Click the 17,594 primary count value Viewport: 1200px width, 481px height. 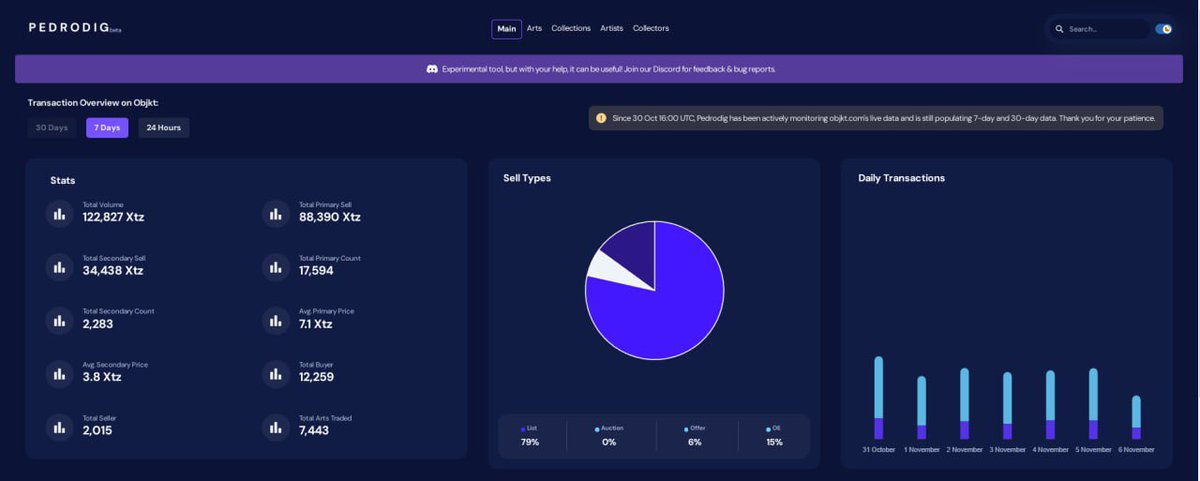click(316, 271)
